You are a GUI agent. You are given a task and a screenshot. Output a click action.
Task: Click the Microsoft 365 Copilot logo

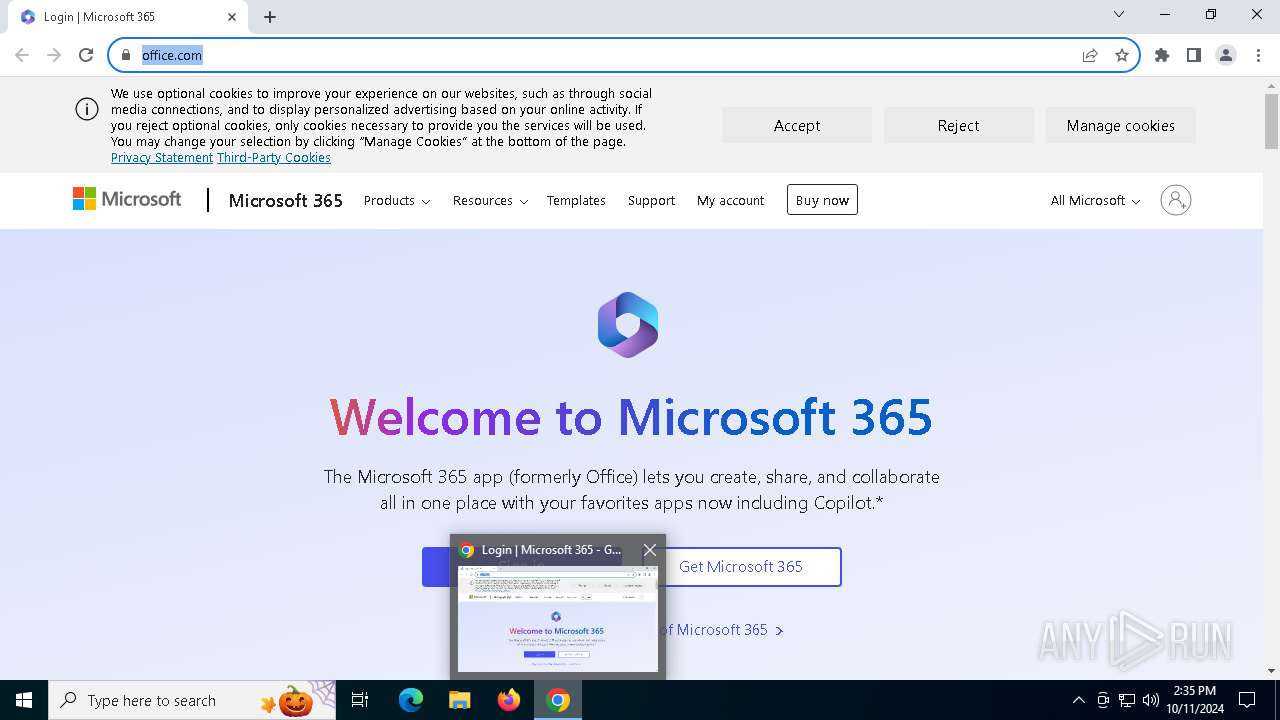click(628, 325)
